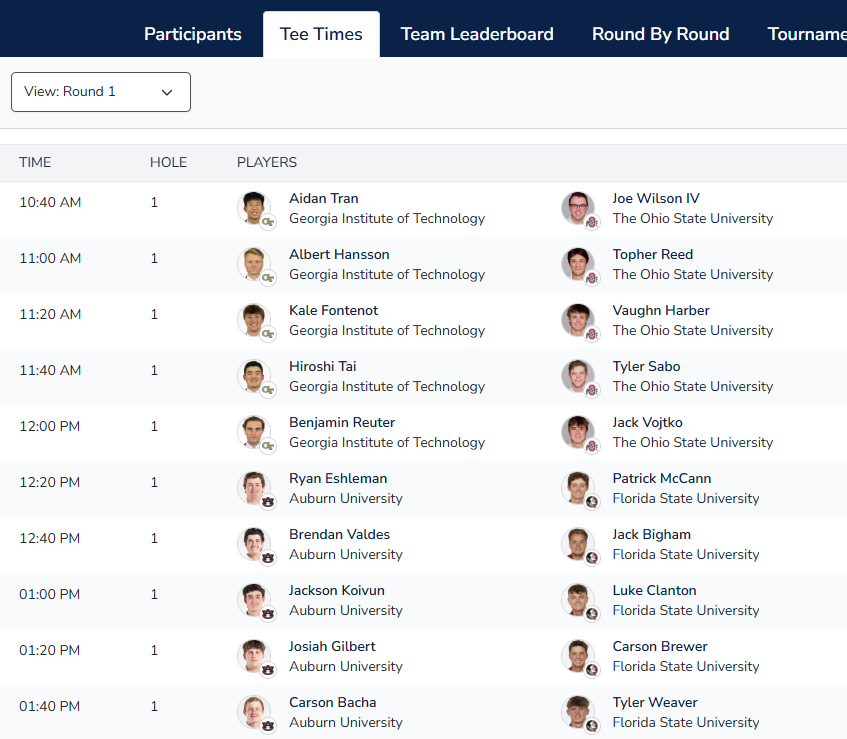Open Jack Vojtko's name link
847x739 pixels.
click(647, 422)
